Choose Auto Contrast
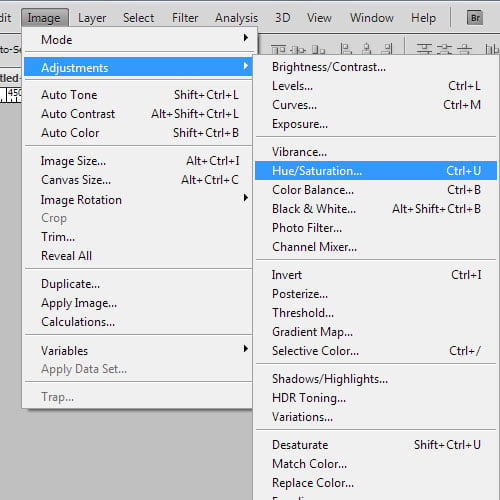The width and height of the screenshot is (500, 500). 138,114
